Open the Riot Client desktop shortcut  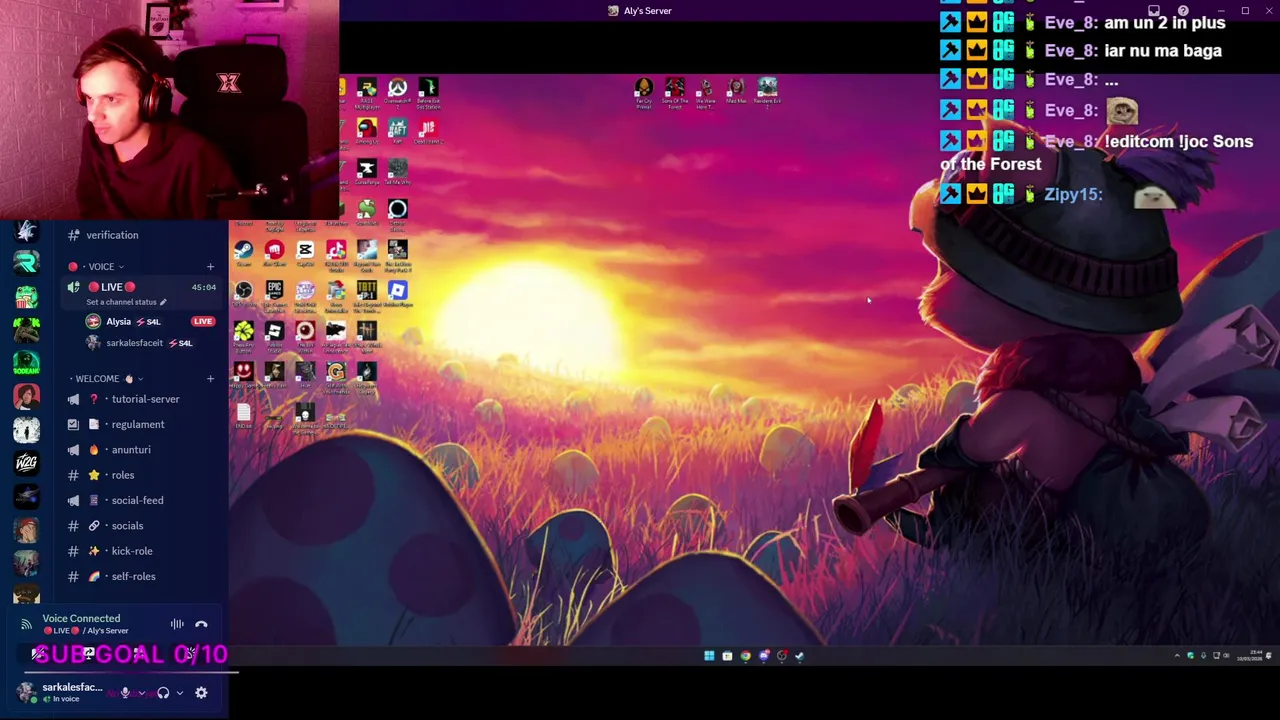pos(275,250)
